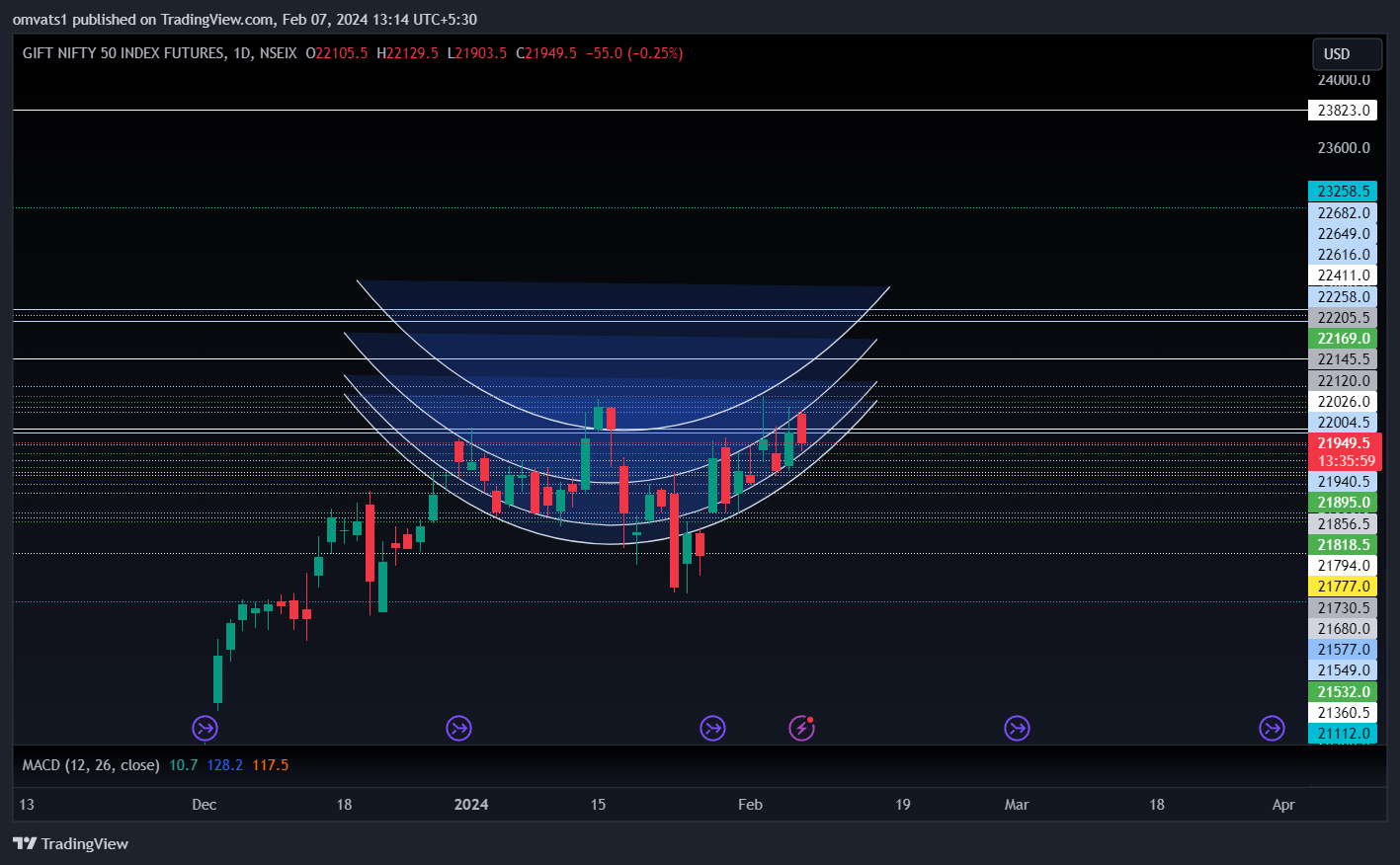This screenshot has width=1400, height=865.
Task: Click the event icon left of Apr label
Action: [x=1272, y=729]
